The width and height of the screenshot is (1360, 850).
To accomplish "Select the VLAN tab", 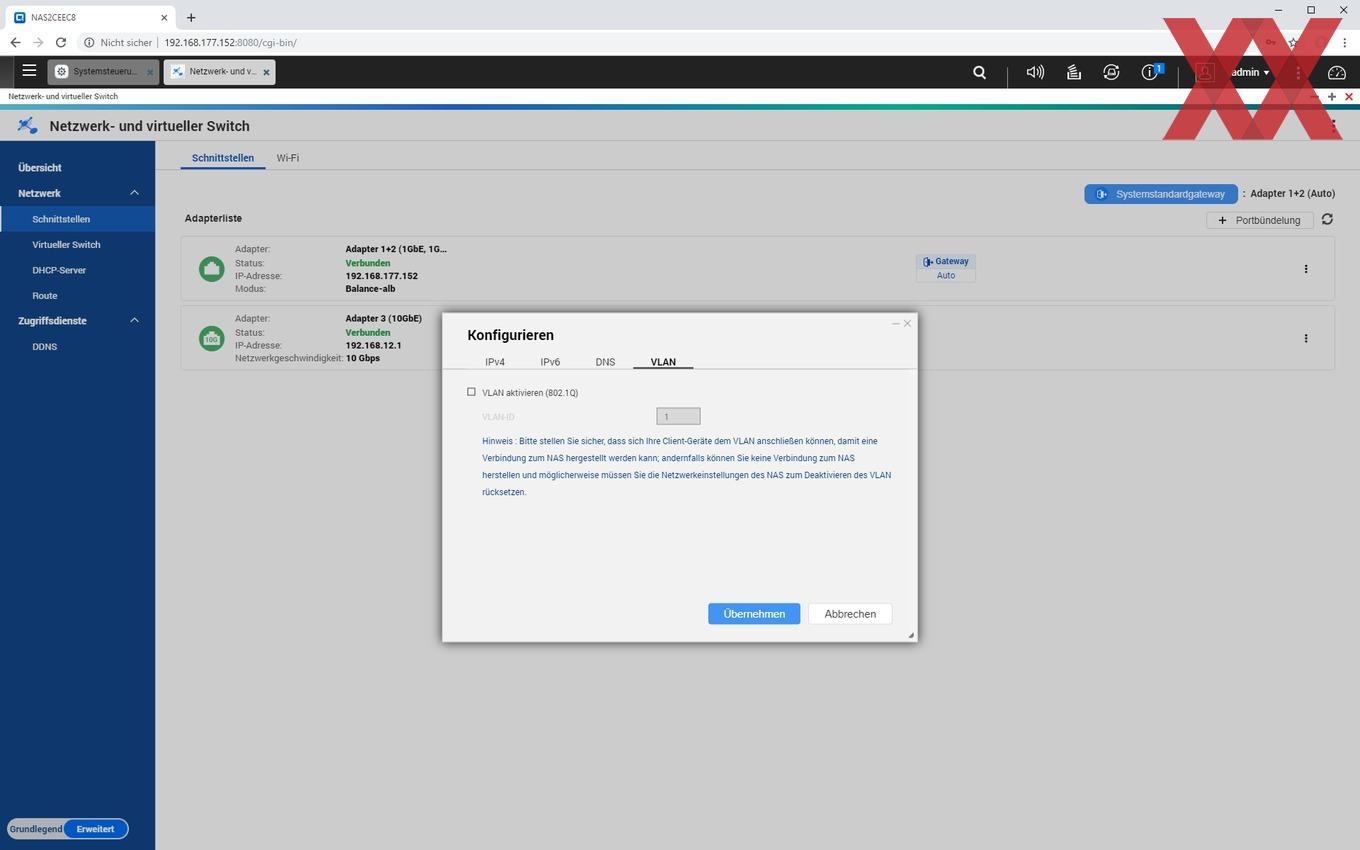I will [x=663, y=362].
